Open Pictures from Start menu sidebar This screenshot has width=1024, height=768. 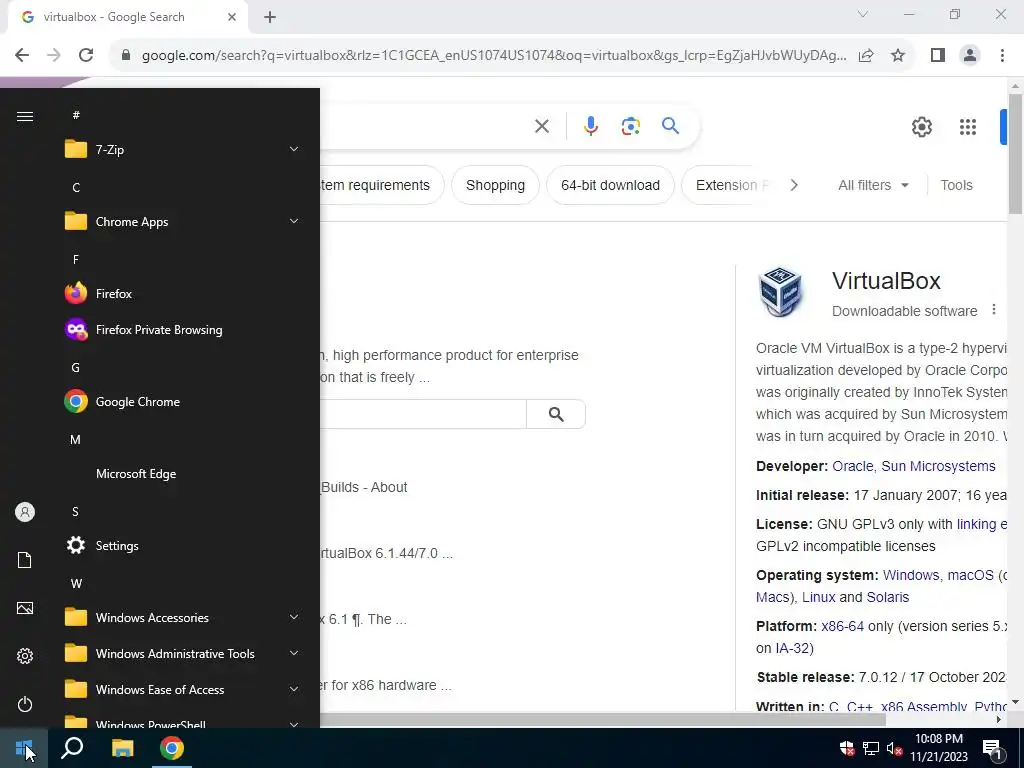click(25, 608)
